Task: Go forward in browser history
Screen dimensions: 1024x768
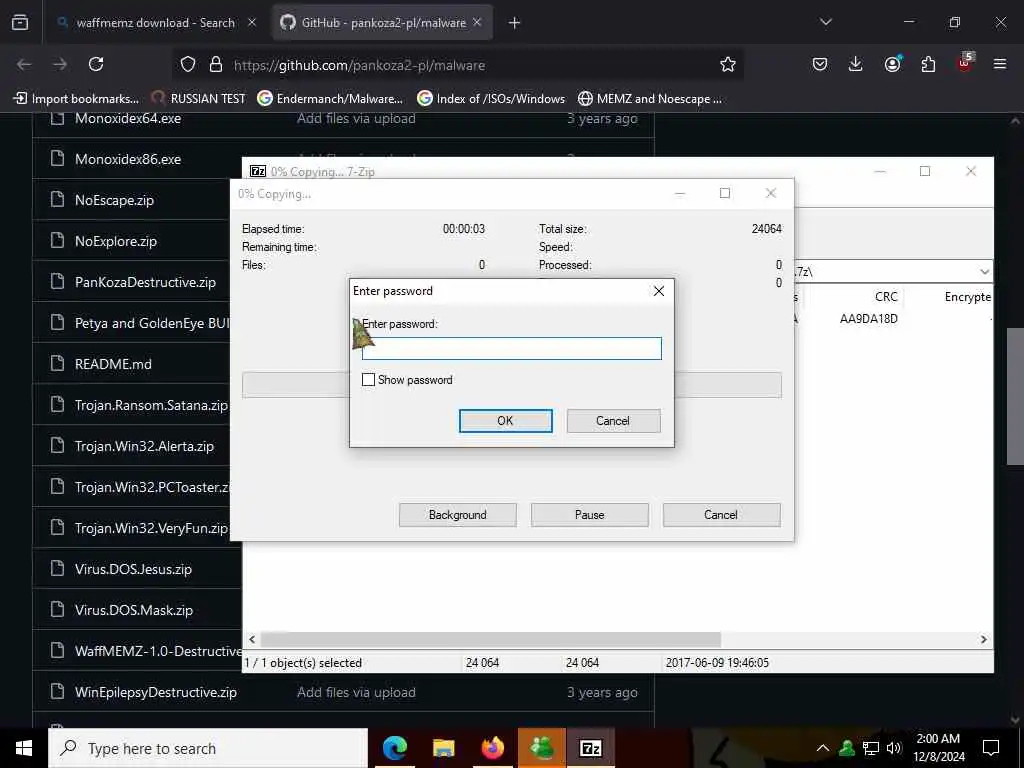Action: (60, 64)
